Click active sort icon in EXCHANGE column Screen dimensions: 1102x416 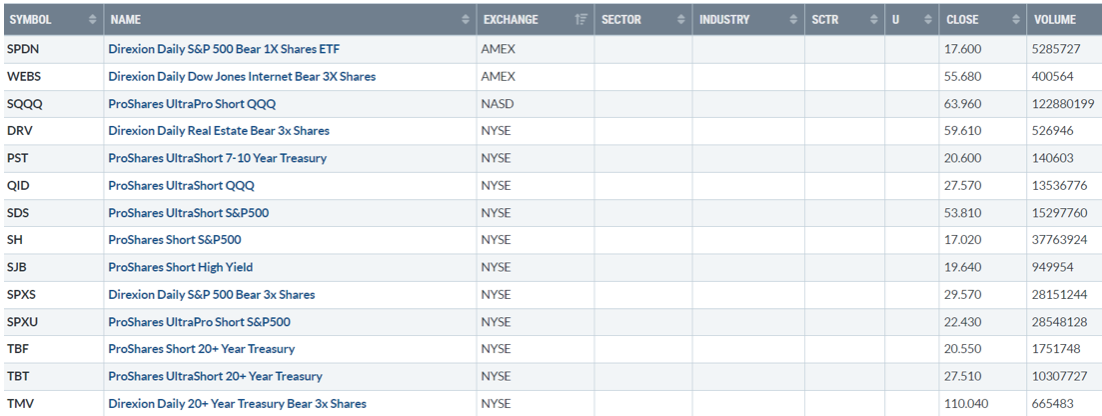click(581, 20)
